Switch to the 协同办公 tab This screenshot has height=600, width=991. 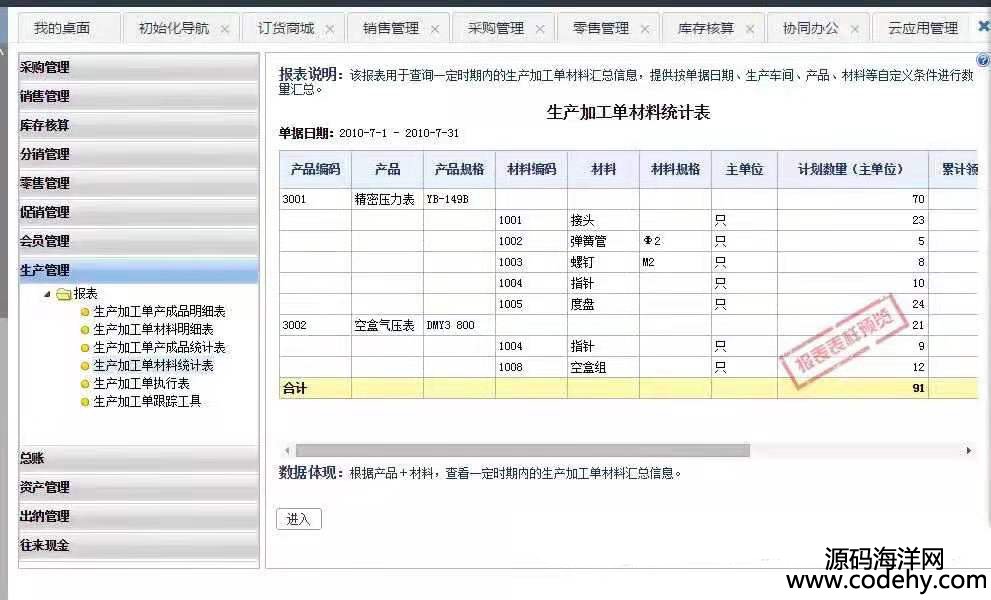pyautogui.click(x=810, y=29)
